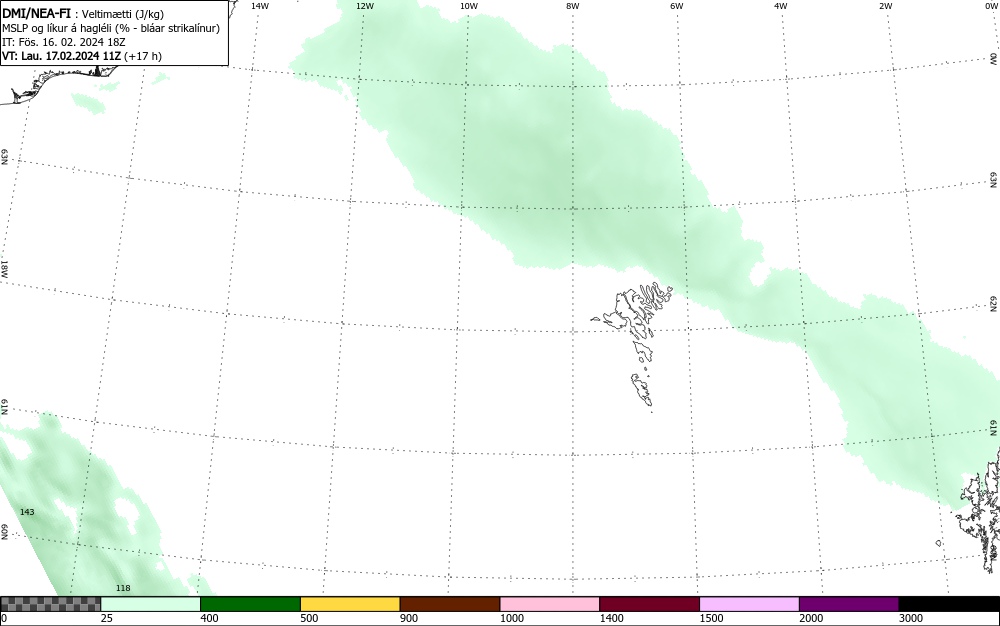1000x626 pixels.
Task: Click the 2W longitude label
Action: click(885, 6)
